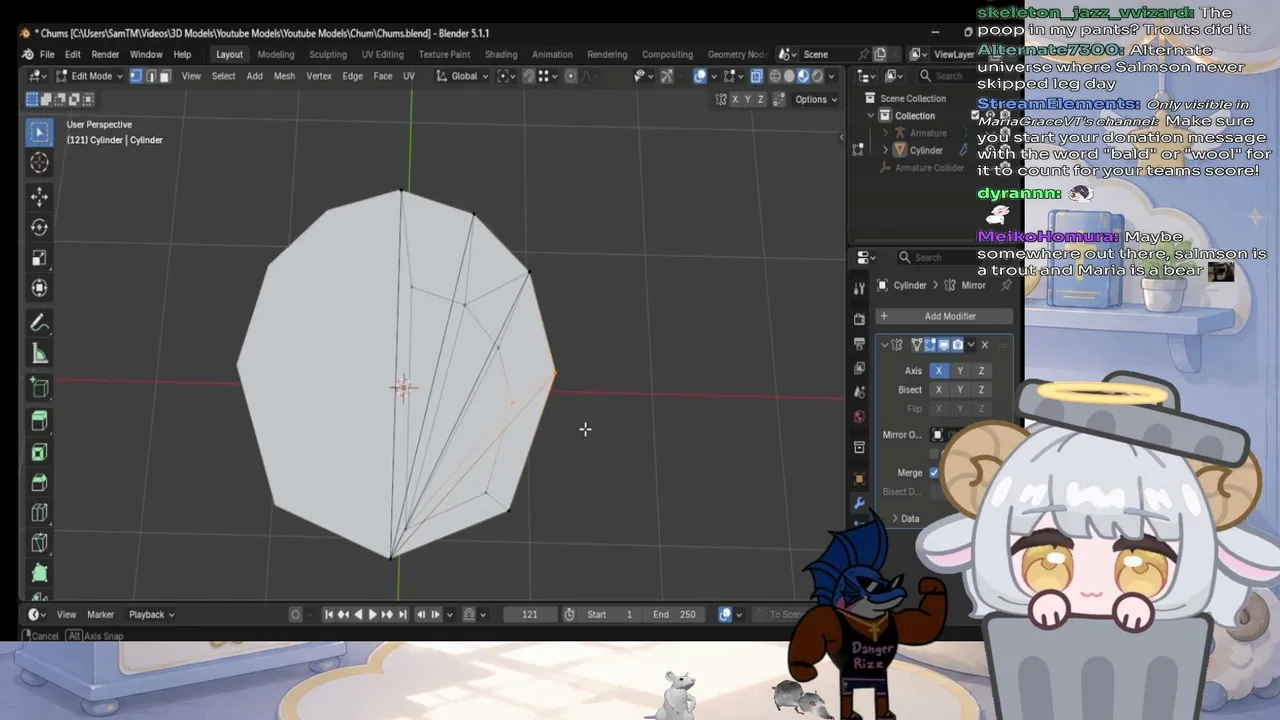The height and width of the screenshot is (720, 1280).
Task: Open the viewport Options dropdown
Action: point(816,99)
